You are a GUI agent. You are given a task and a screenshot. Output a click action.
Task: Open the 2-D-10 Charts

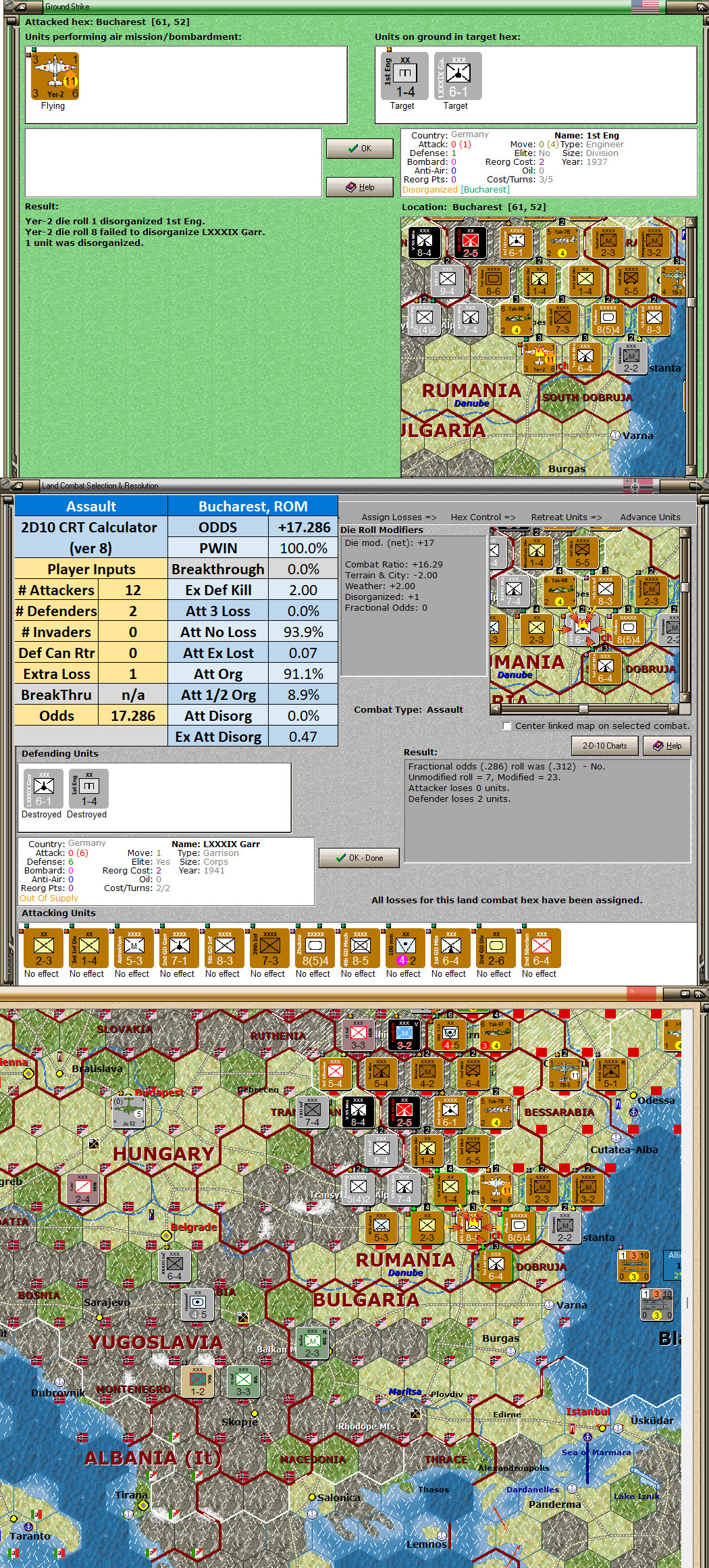(x=604, y=746)
